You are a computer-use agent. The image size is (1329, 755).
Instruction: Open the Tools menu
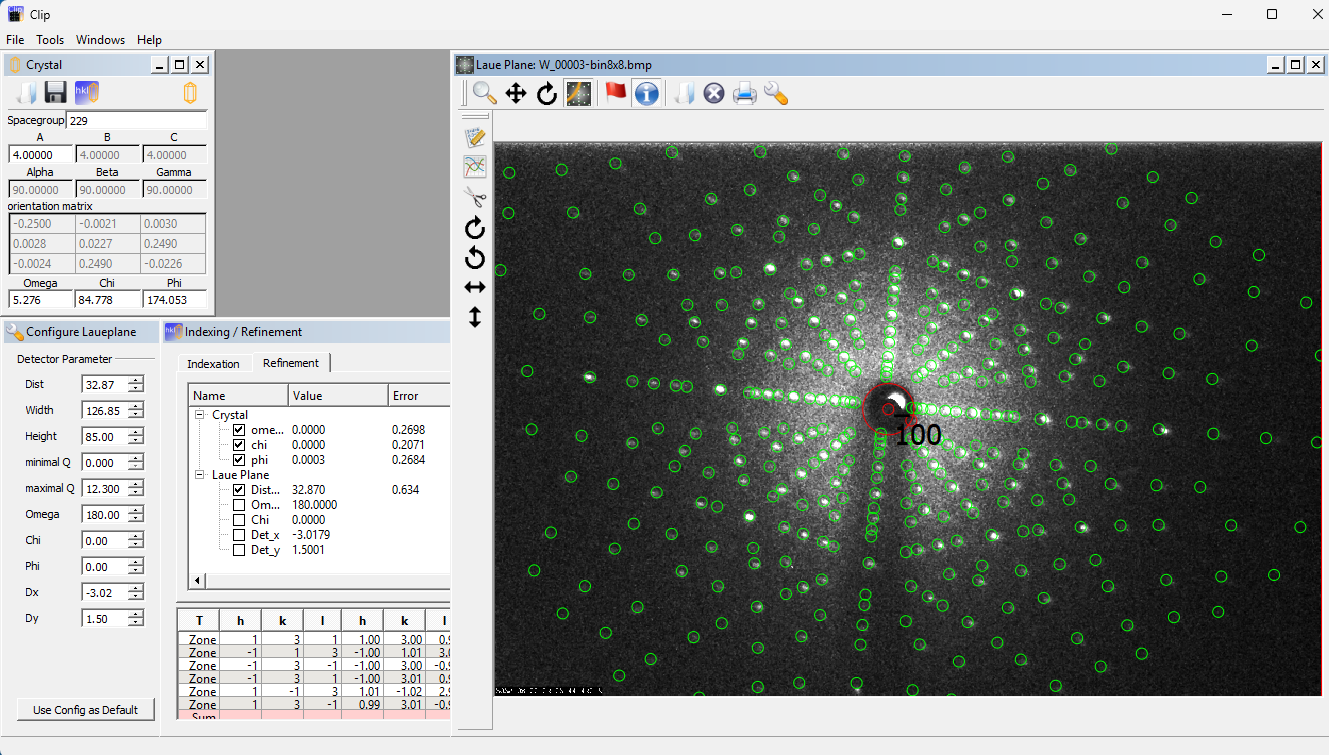50,40
